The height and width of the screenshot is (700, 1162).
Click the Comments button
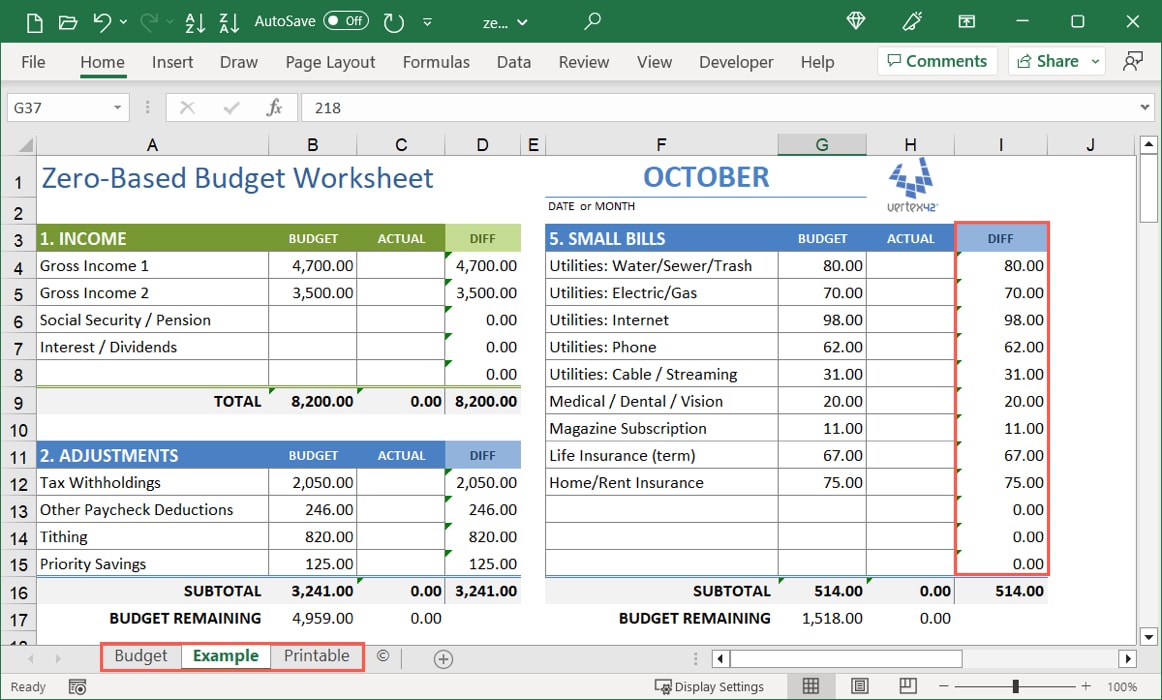tap(937, 61)
